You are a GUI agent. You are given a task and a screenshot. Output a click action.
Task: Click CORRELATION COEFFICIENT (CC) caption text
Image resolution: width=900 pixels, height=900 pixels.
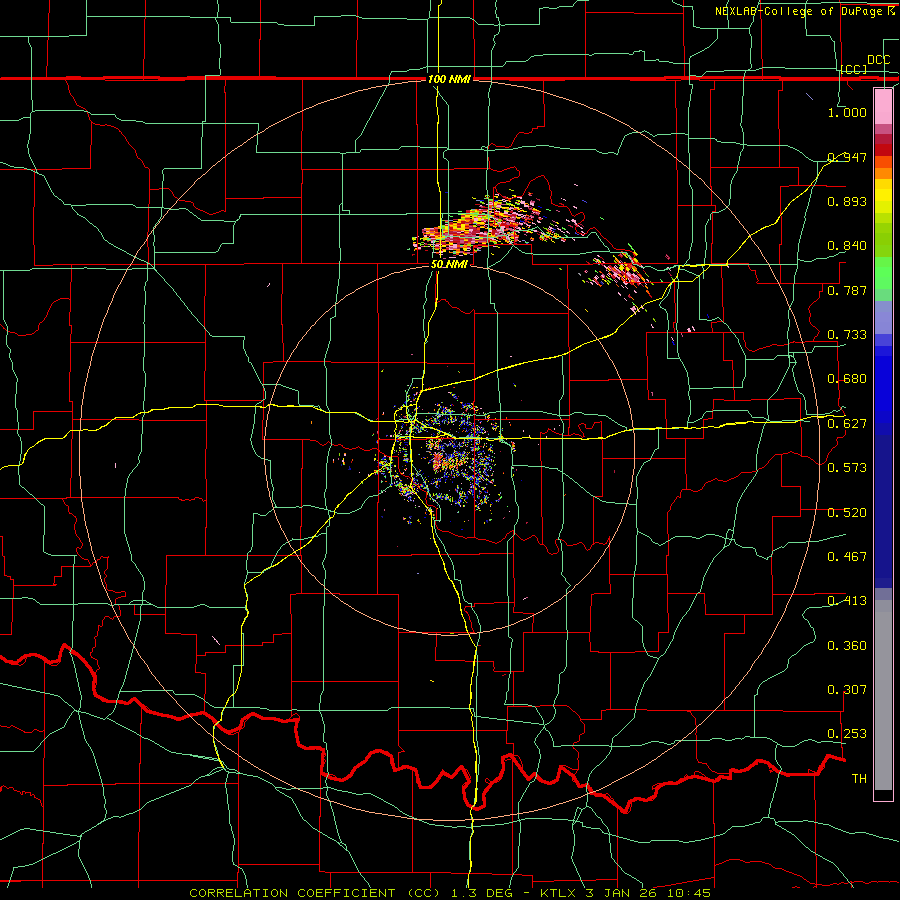[x=315, y=893]
